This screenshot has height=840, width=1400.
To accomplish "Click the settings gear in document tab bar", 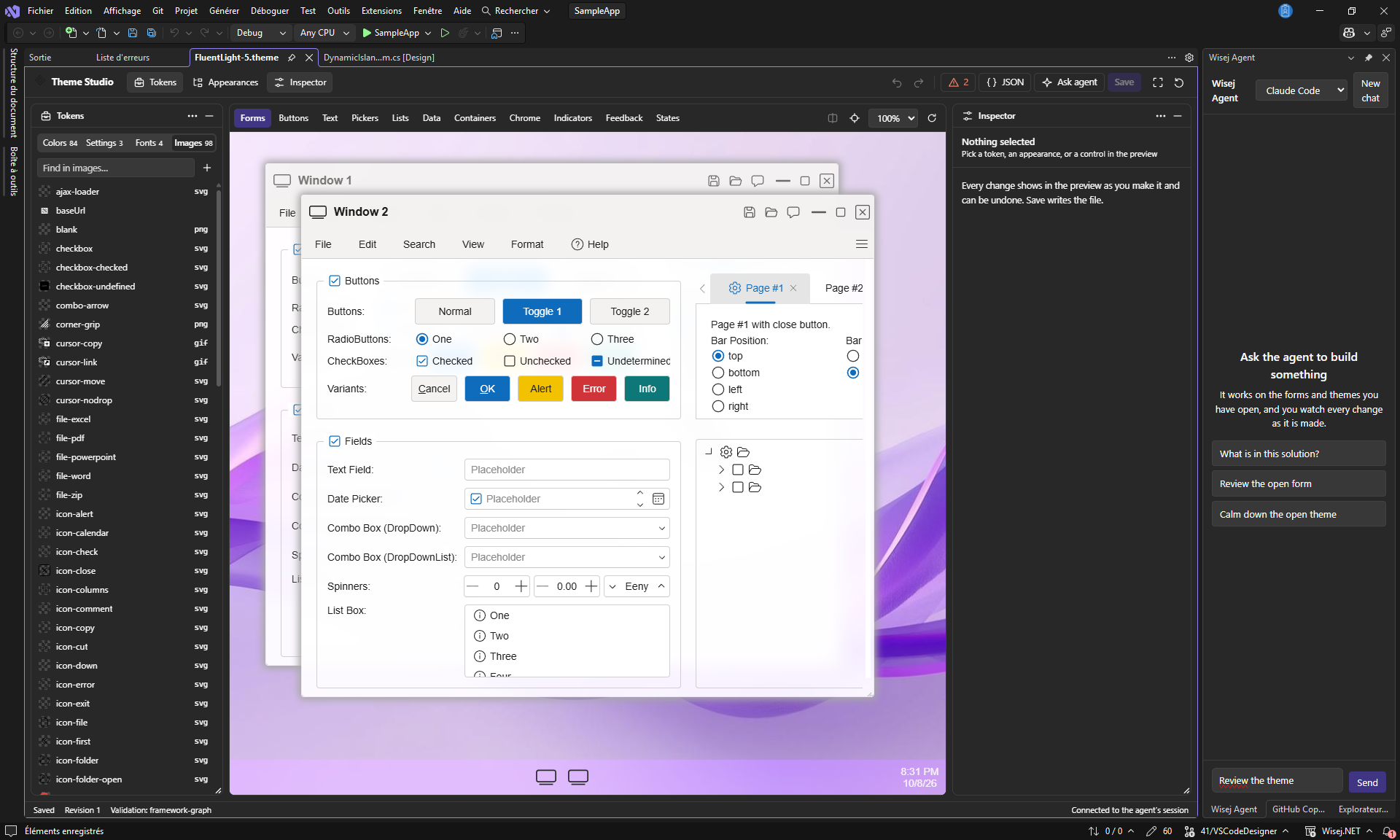I will tap(1189, 58).
